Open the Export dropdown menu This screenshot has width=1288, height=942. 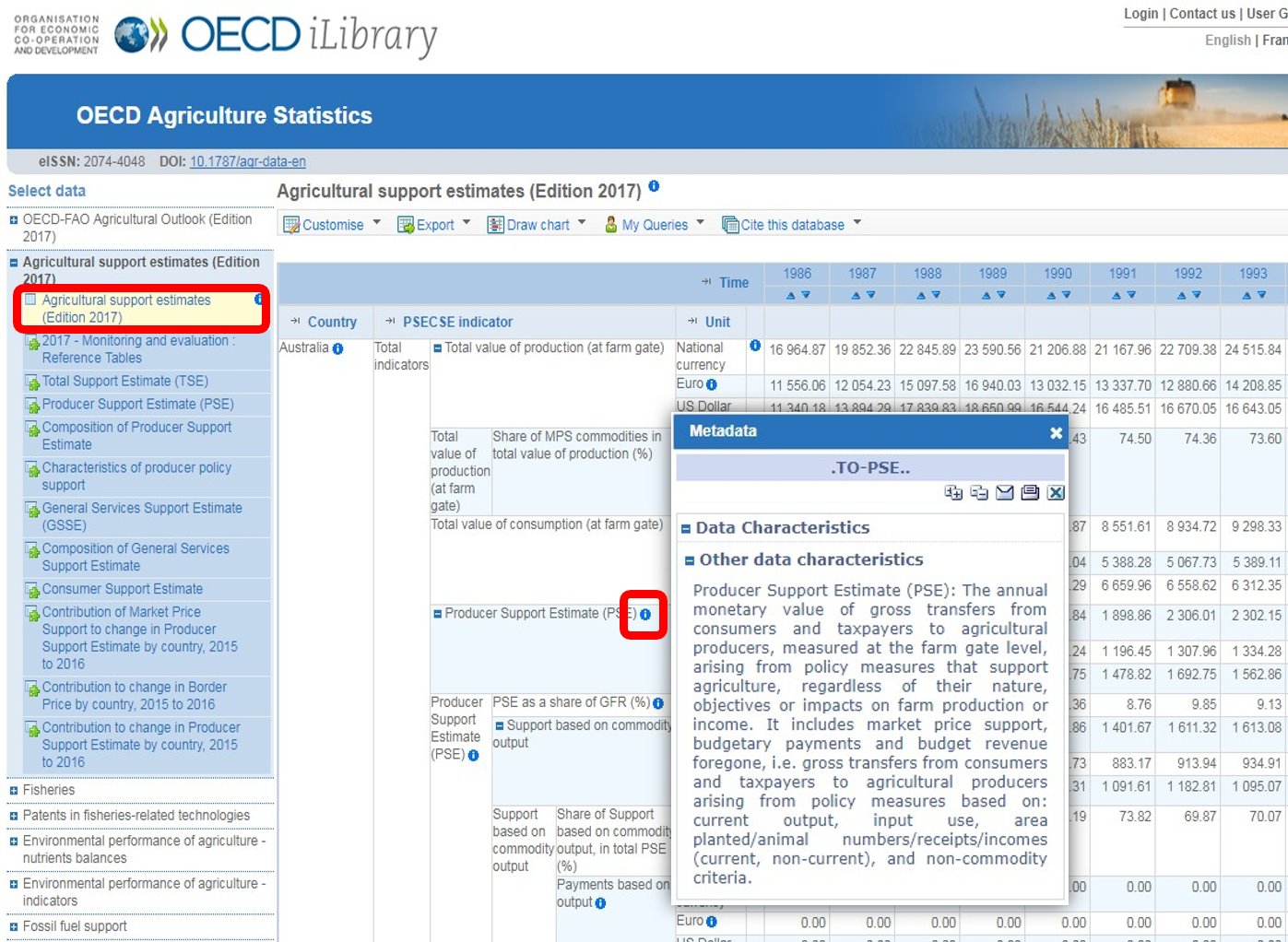coord(433,224)
